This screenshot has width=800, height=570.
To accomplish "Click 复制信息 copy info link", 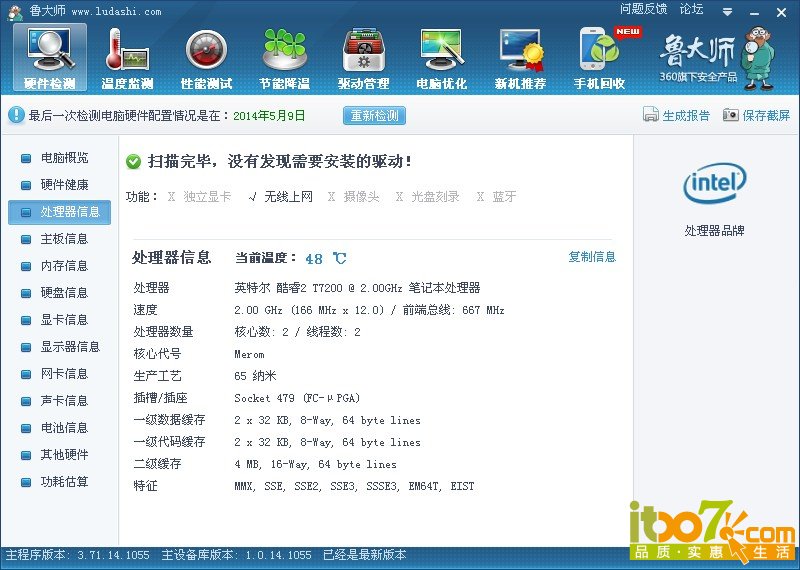I will [592, 257].
